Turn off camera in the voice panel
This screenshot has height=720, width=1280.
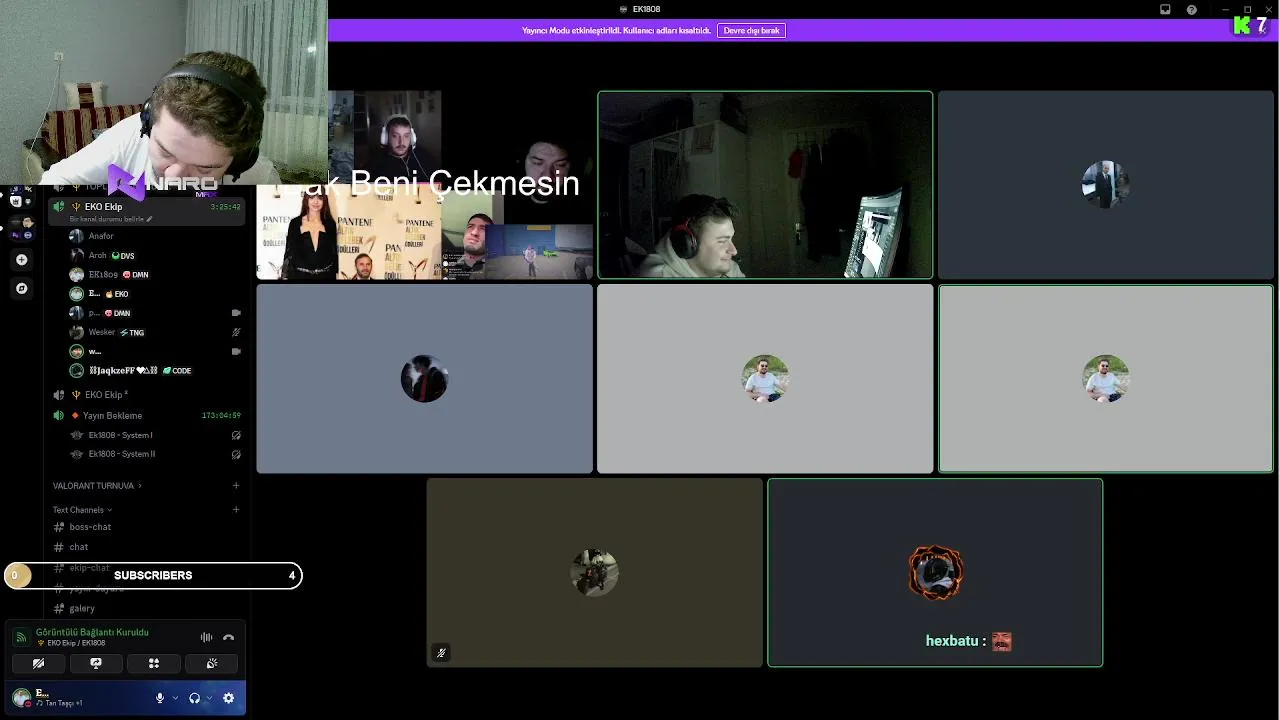38,663
